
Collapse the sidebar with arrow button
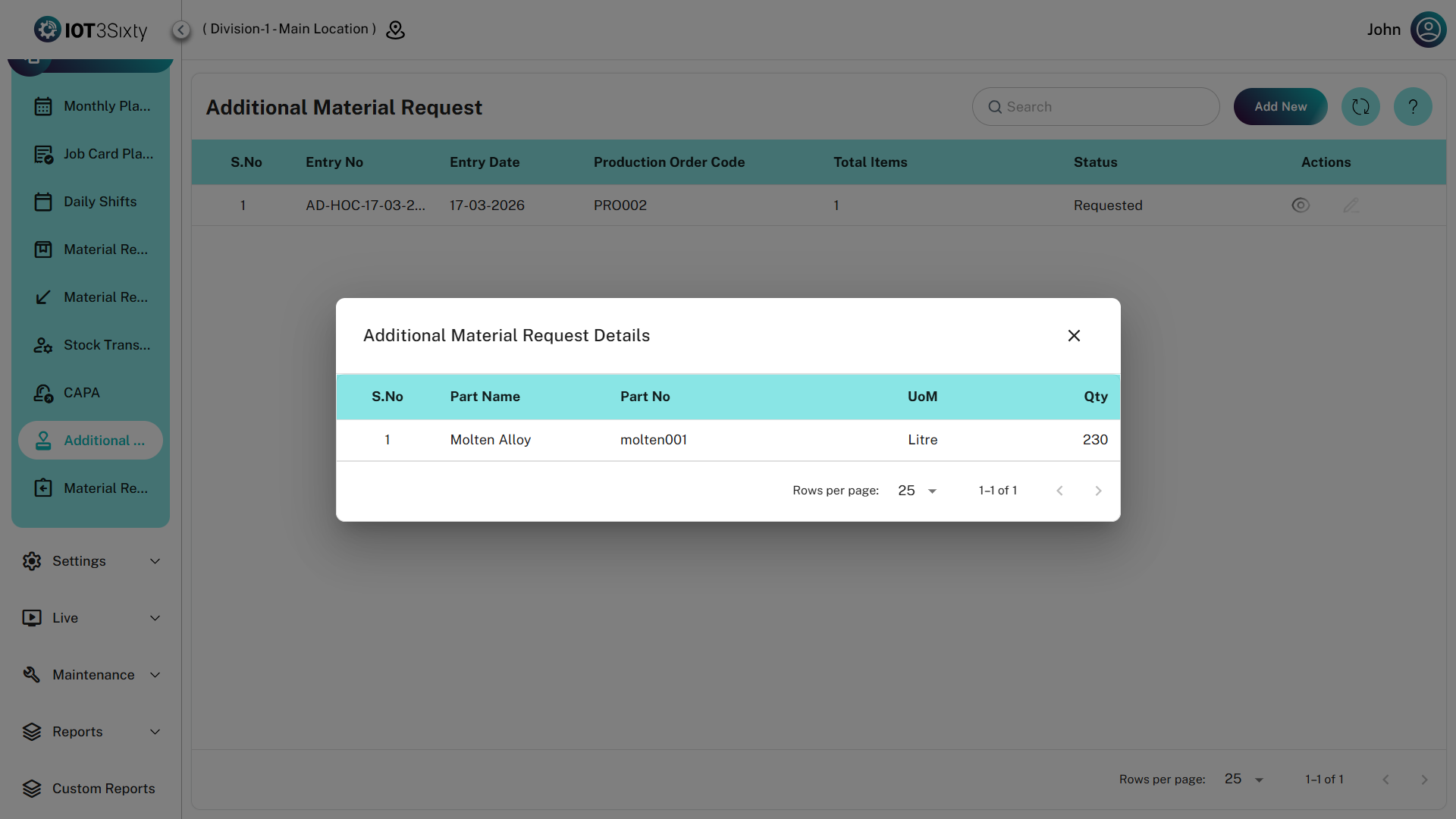coord(180,30)
